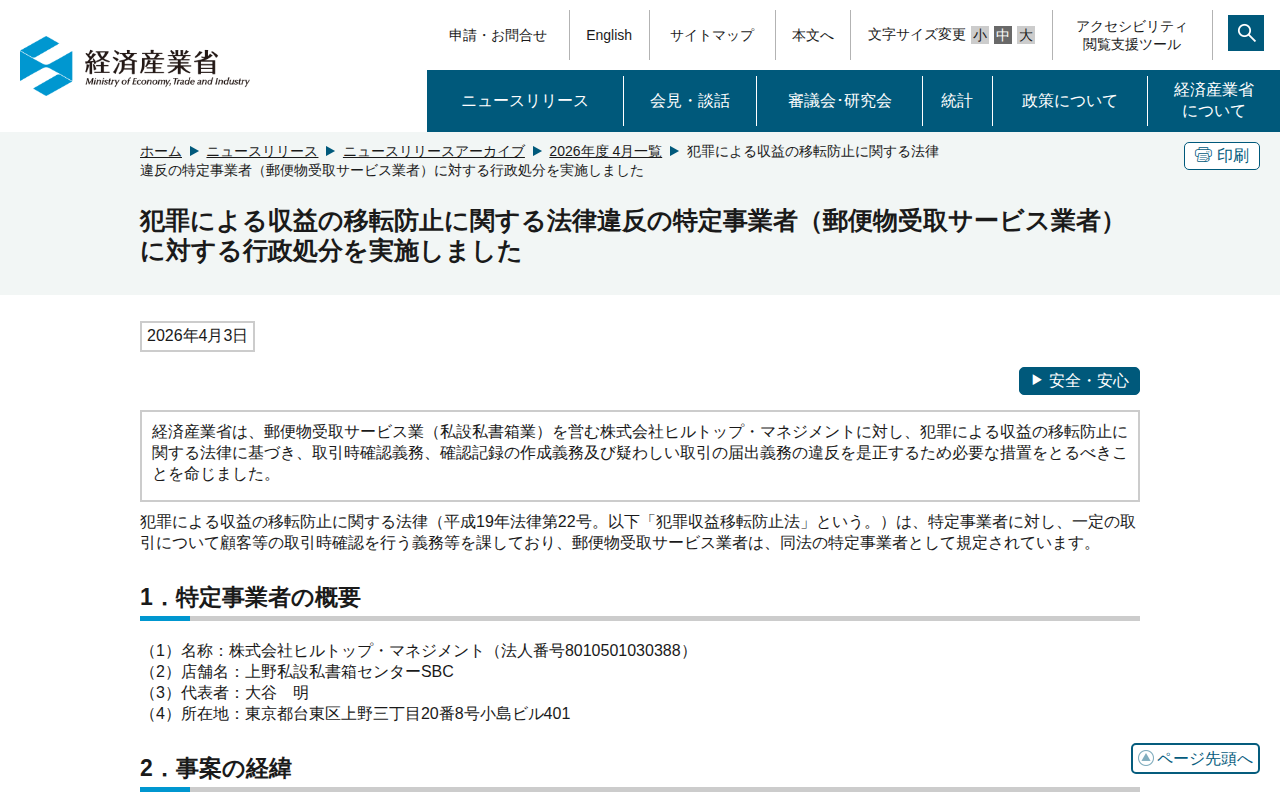Open アクセシビリティ閲覧支援ツール

click(x=1132, y=35)
